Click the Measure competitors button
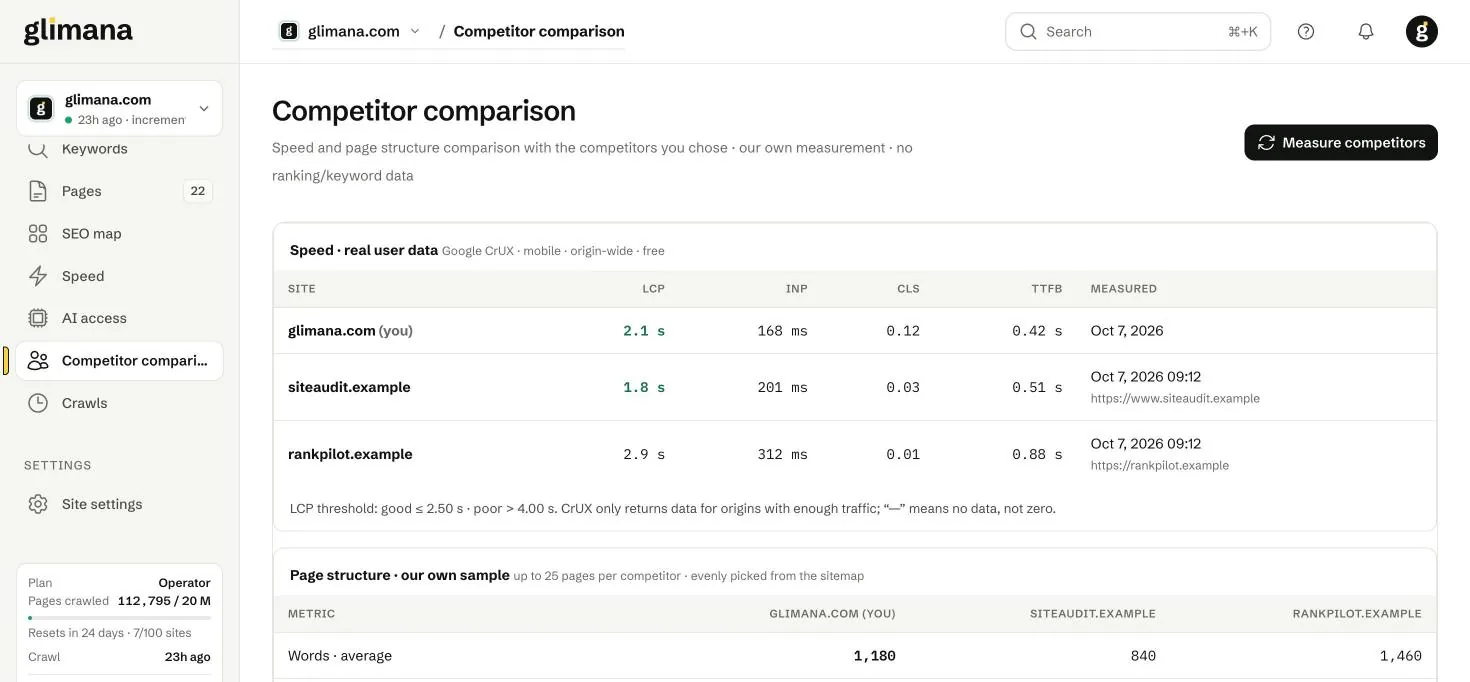The height and width of the screenshot is (682, 1470). coord(1341,143)
